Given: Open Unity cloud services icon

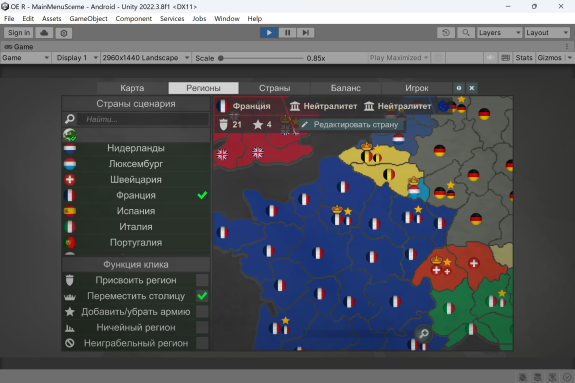Looking at the screenshot, I should coord(44,33).
